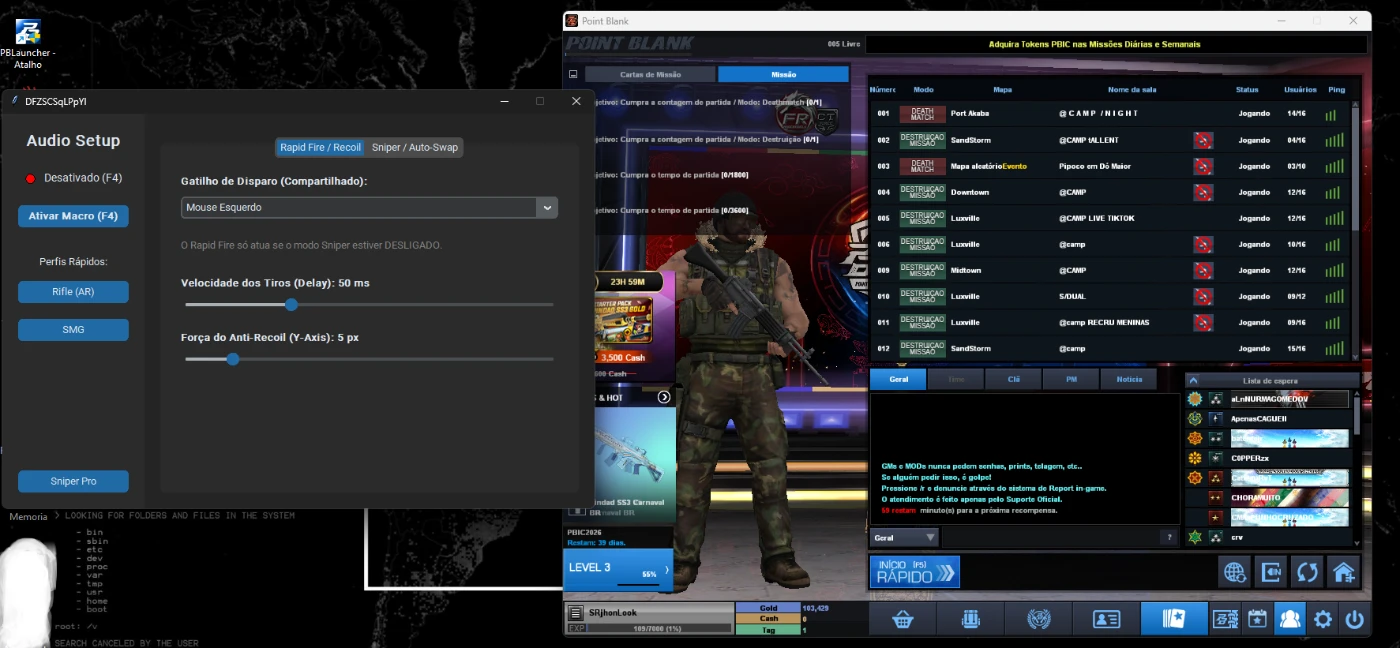Collapse the Lista de espera panel

1193,381
